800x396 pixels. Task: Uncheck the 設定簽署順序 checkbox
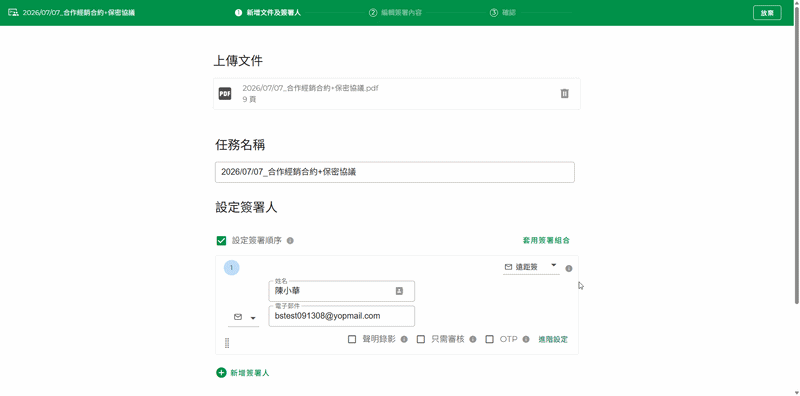[221, 241]
